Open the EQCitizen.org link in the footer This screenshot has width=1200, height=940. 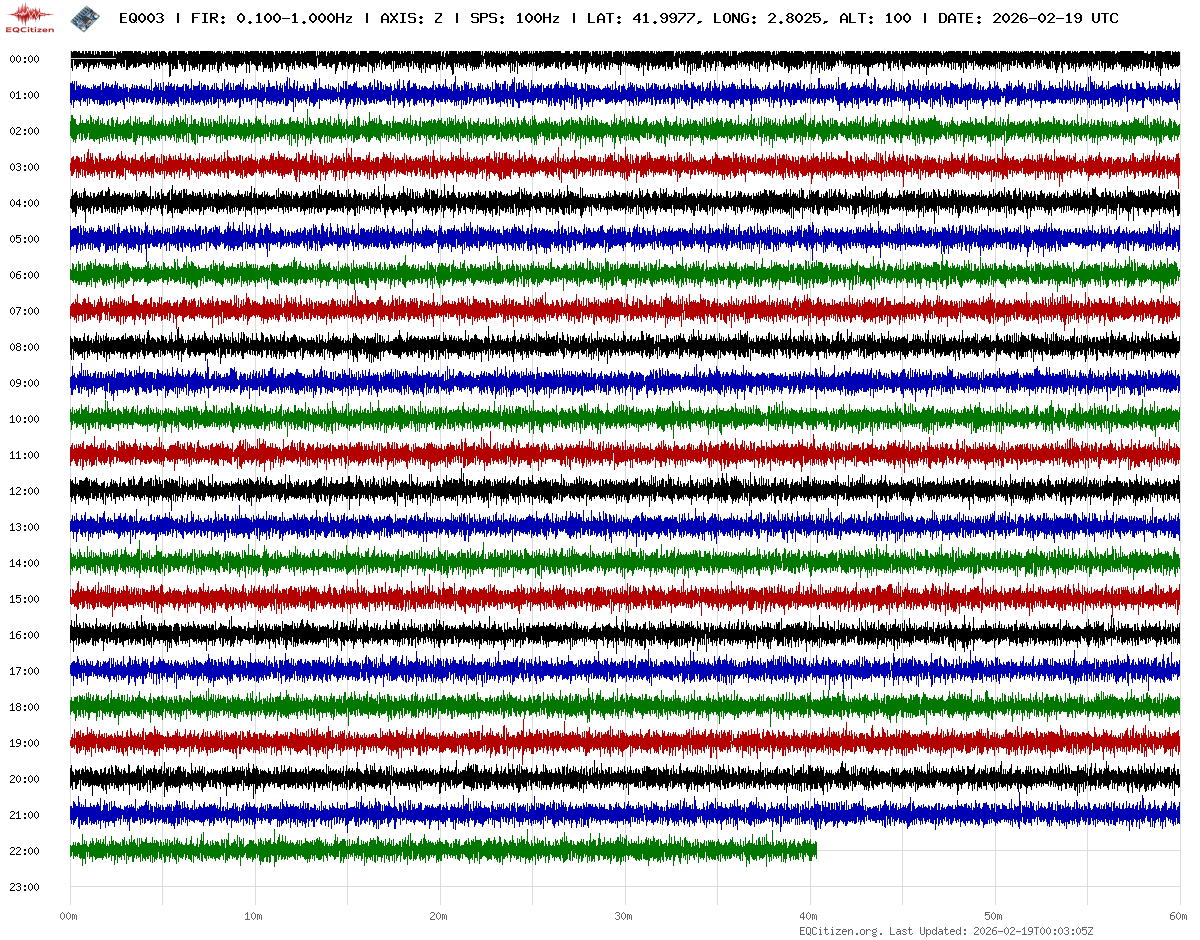click(841, 931)
